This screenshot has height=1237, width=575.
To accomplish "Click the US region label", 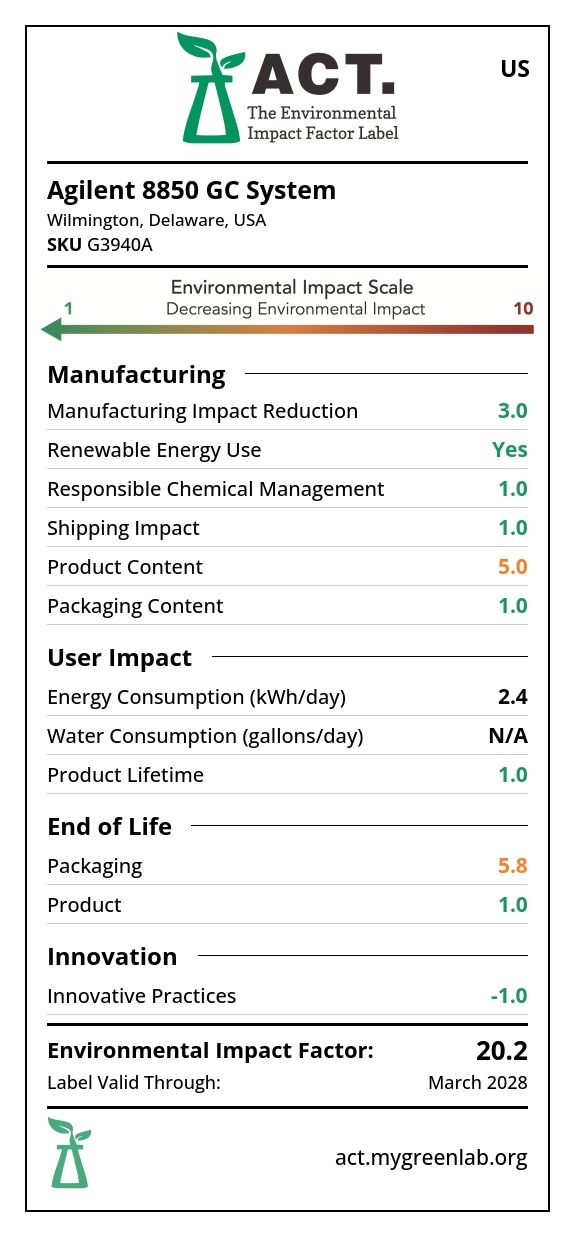I will pyautogui.click(x=515, y=69).
